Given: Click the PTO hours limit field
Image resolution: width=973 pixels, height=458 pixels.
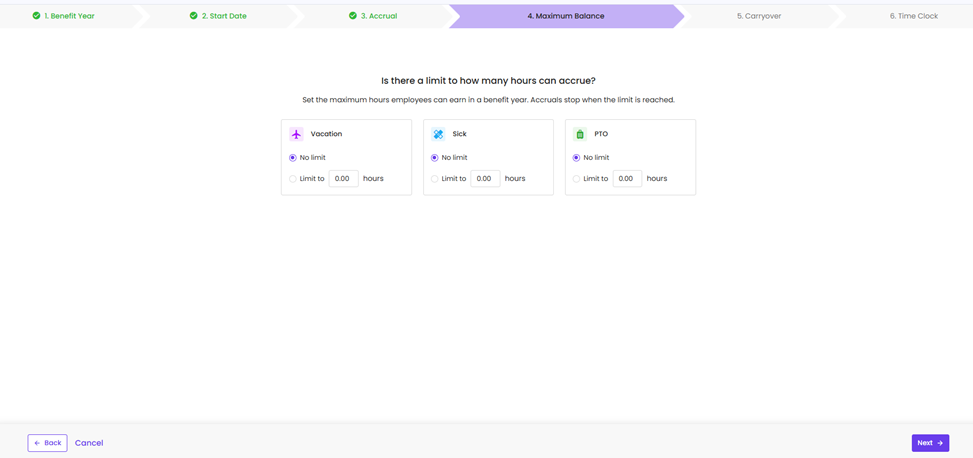Looking at the screenshot, I should tap(627, 179).
